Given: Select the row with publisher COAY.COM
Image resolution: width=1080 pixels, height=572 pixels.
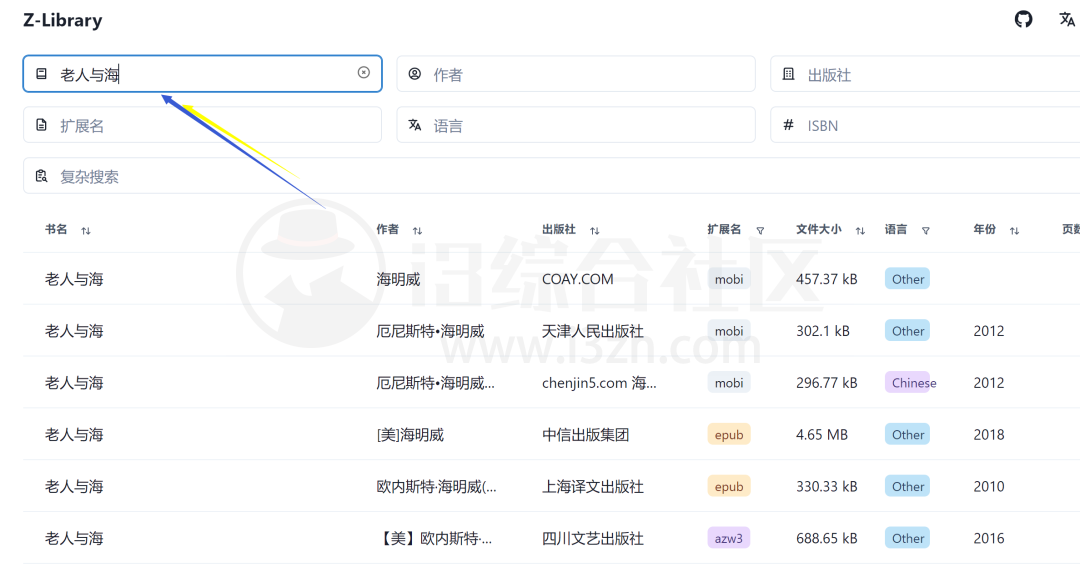Looking at the screenshot, I should 552,278.
